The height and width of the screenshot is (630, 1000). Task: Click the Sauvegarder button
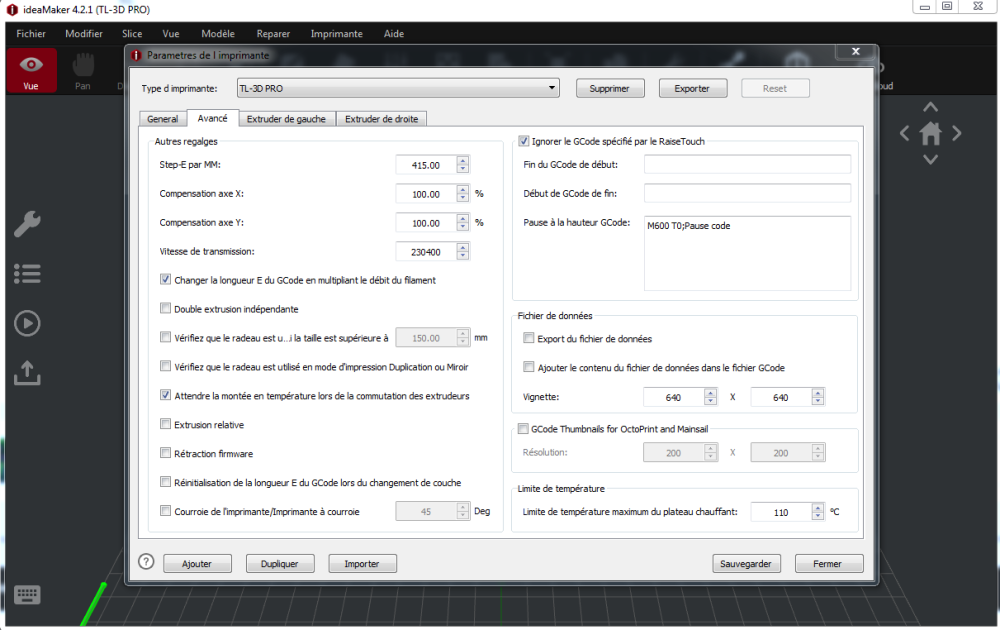746,564
